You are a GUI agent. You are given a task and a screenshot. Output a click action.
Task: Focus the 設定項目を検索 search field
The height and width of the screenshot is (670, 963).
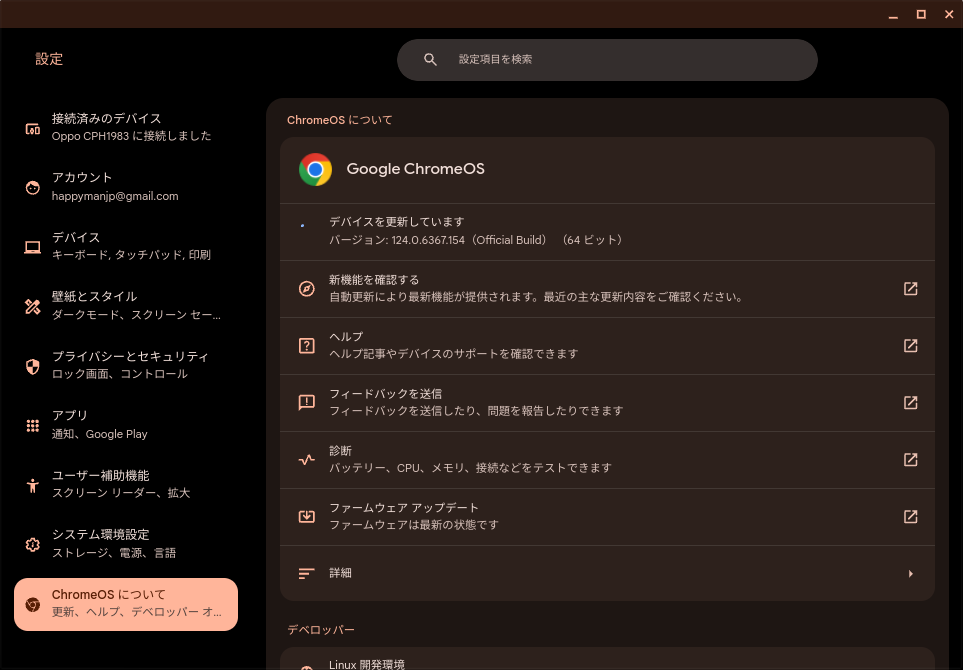607,60
